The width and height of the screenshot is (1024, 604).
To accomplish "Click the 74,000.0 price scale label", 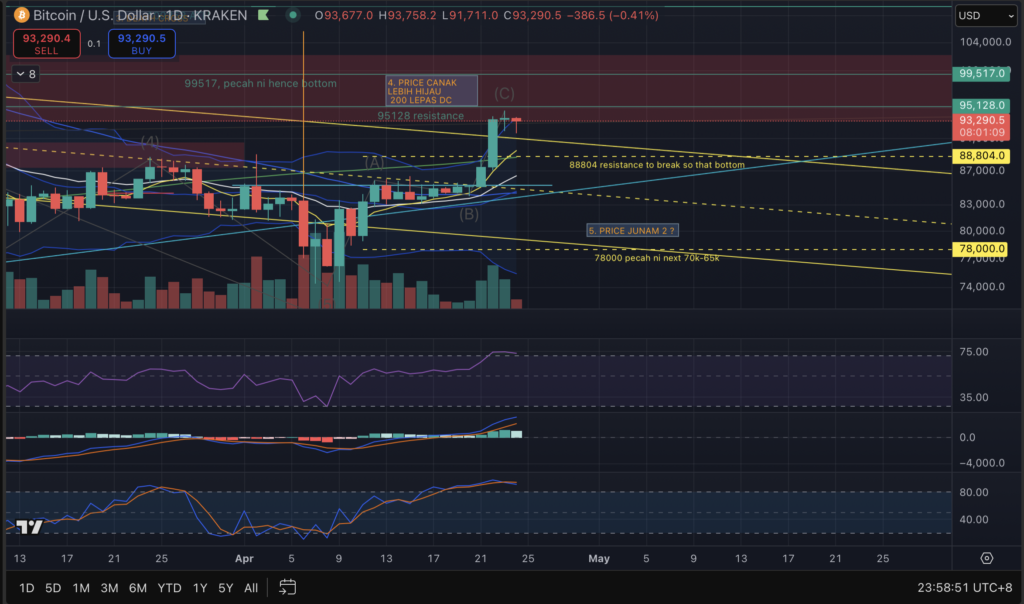I will pos(982,287).
